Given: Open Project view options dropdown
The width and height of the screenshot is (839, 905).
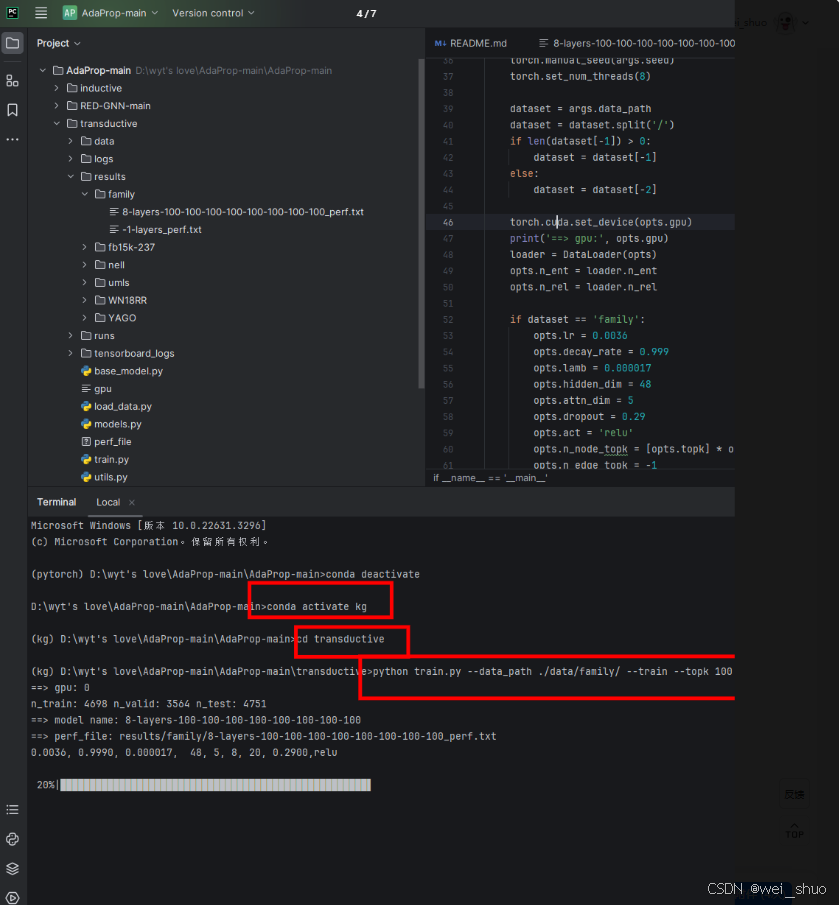Looking at the screenshot, I should [x=58, y=43].
